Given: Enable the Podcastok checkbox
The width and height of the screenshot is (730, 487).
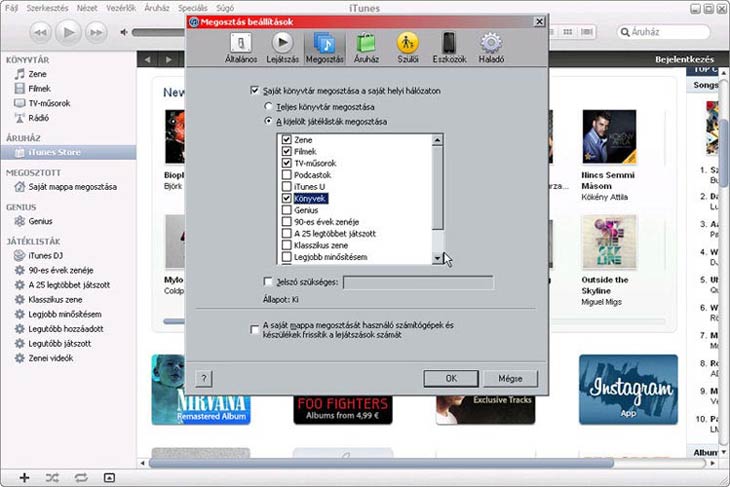Looking at the screenshot, I should 287,175.
